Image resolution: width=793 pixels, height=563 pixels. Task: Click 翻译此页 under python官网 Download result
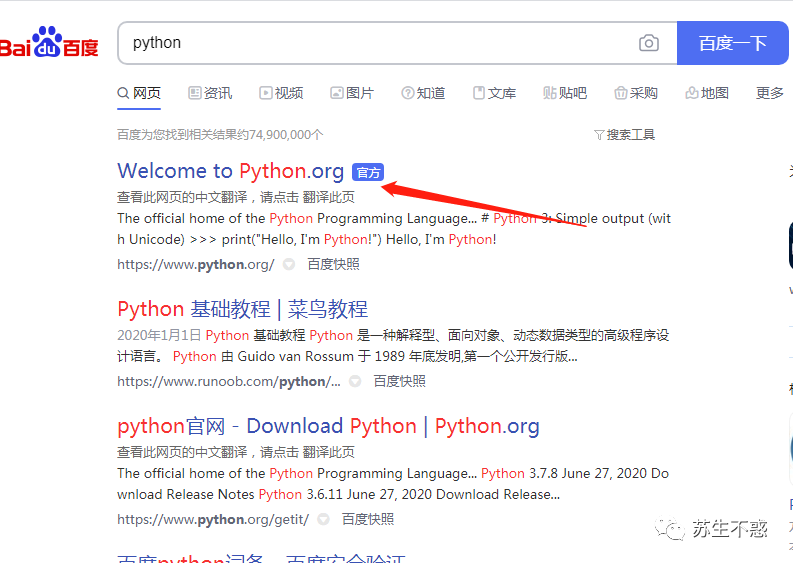point(329,452)
